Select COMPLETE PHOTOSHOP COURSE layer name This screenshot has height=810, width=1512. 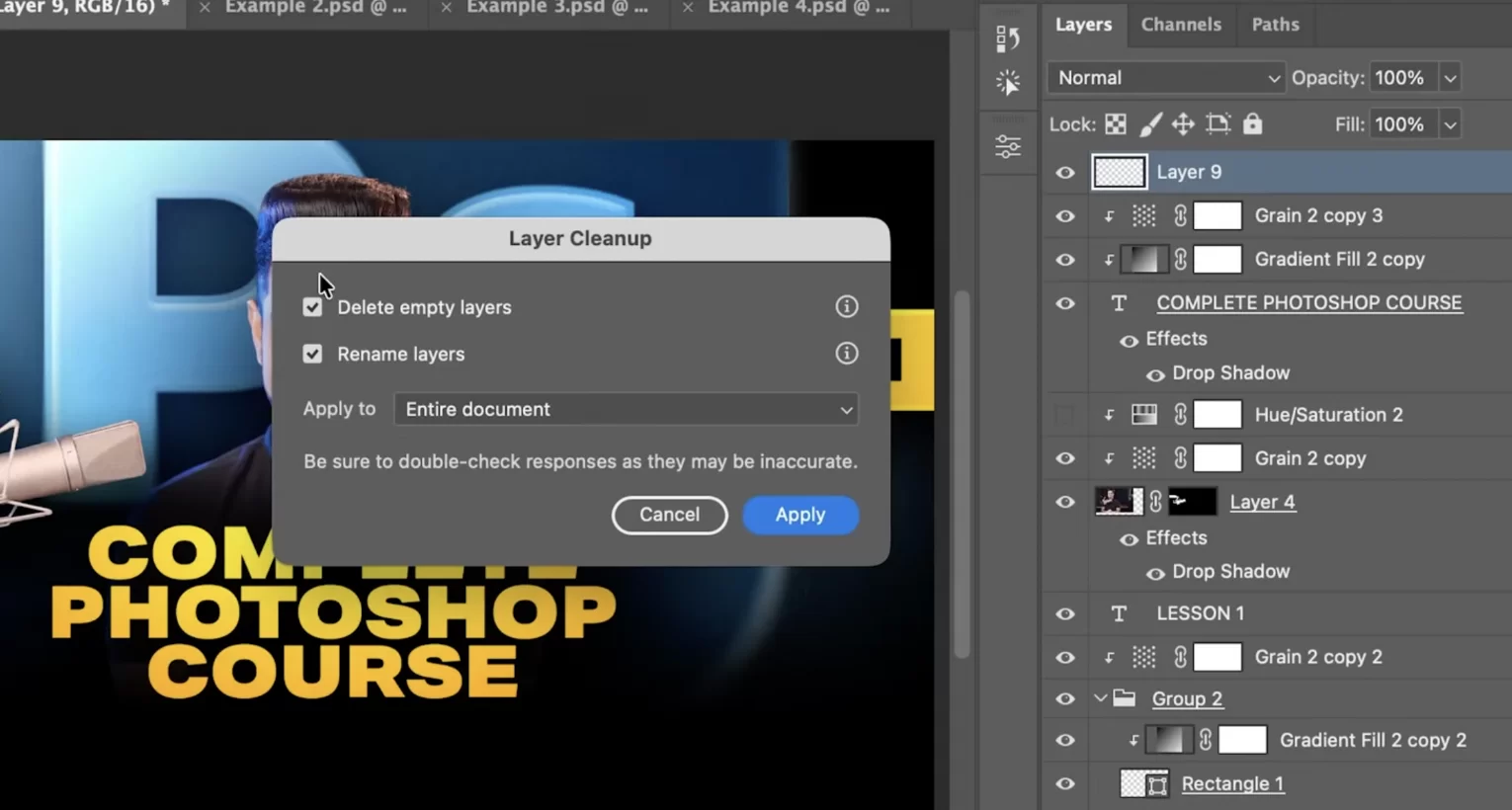tap(1309, 303)
